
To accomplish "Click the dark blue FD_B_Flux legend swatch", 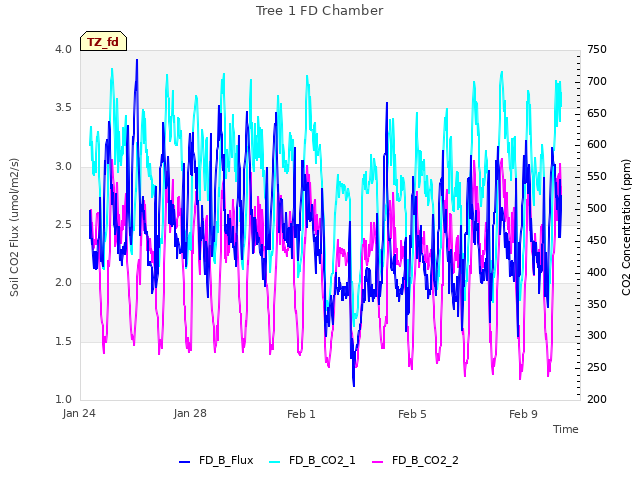I will coord(184,462).
